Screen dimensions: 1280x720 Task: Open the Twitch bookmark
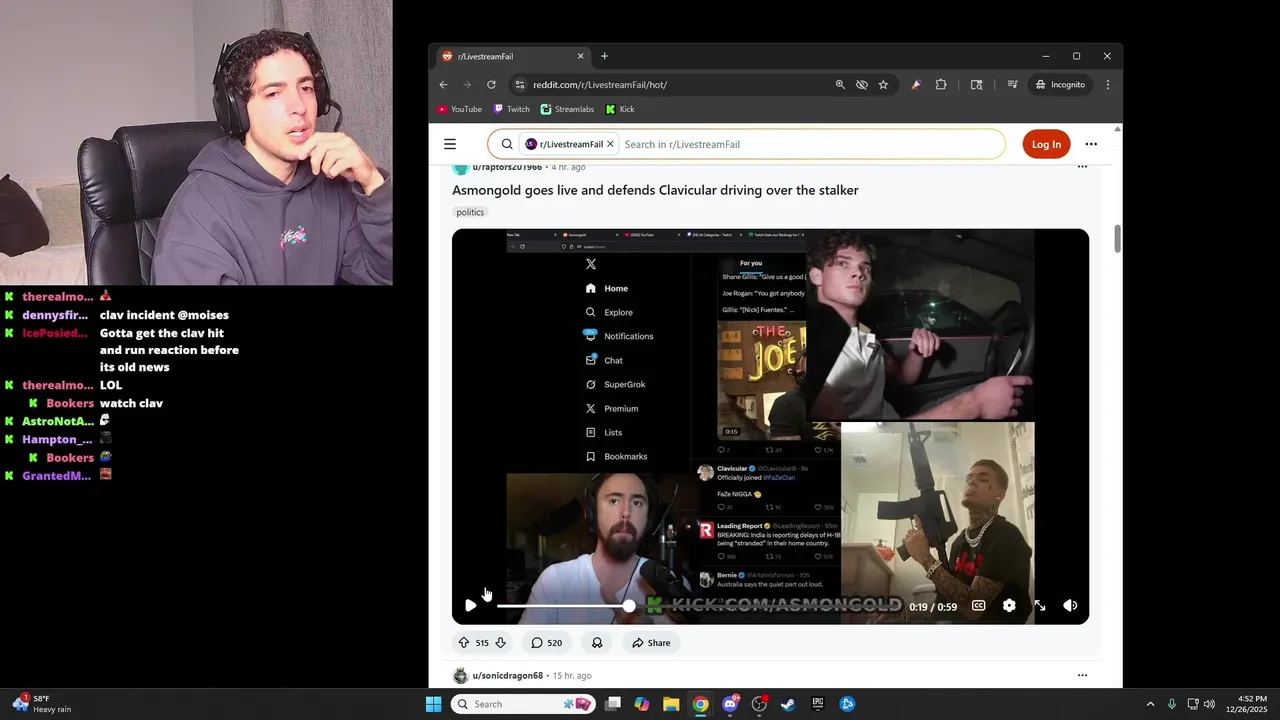coord(512,109)
